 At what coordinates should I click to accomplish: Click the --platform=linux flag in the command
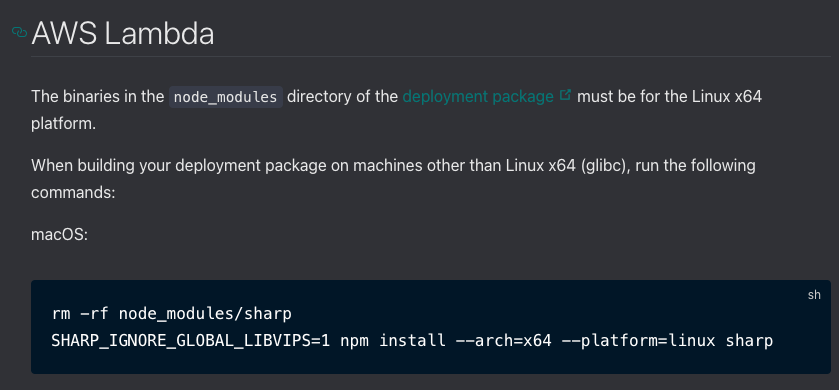click(x=638, y=340)
